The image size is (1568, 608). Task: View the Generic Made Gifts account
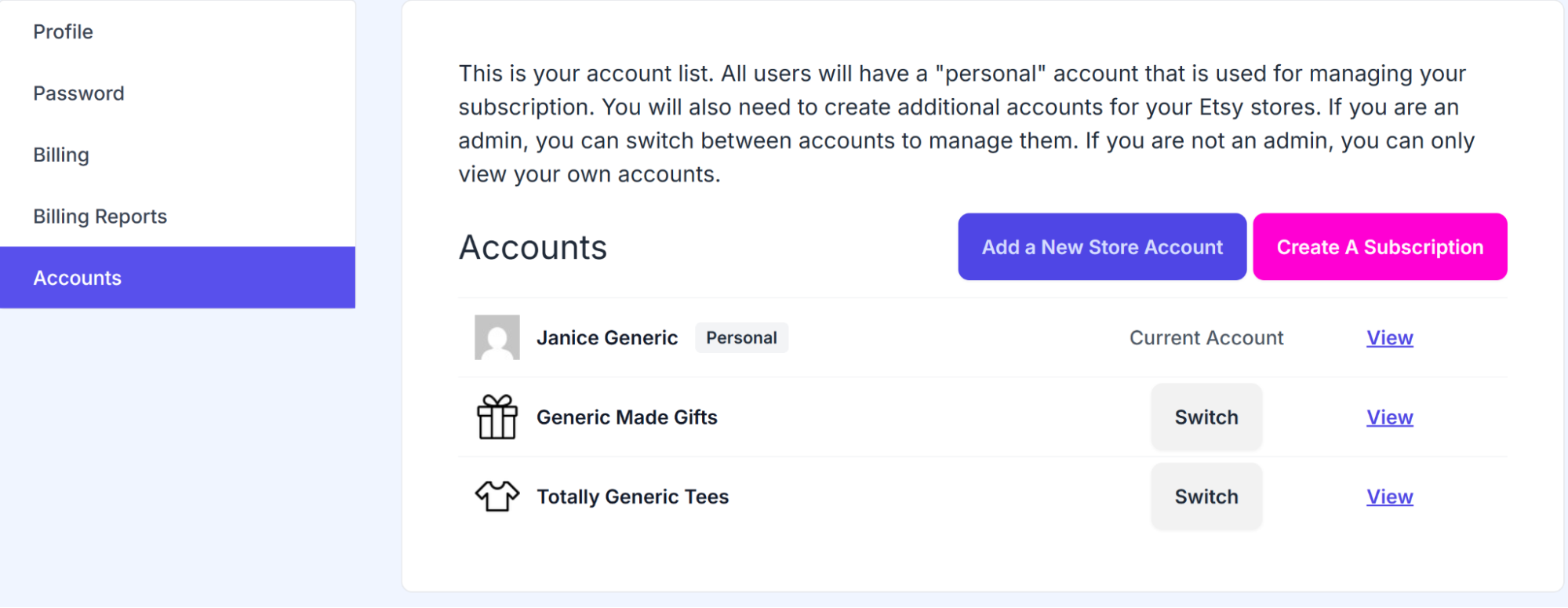pyautogui.click(x=1389, y=417)
